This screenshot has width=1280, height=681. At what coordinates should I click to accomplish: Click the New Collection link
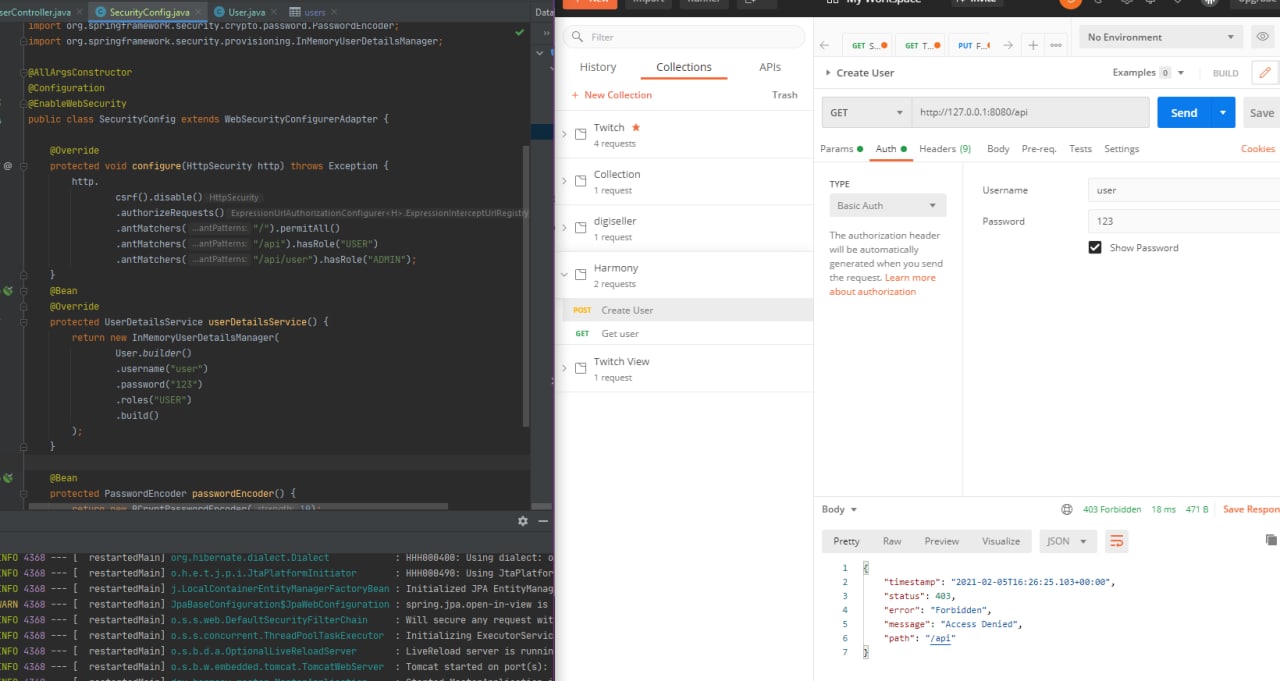point(611,95)
